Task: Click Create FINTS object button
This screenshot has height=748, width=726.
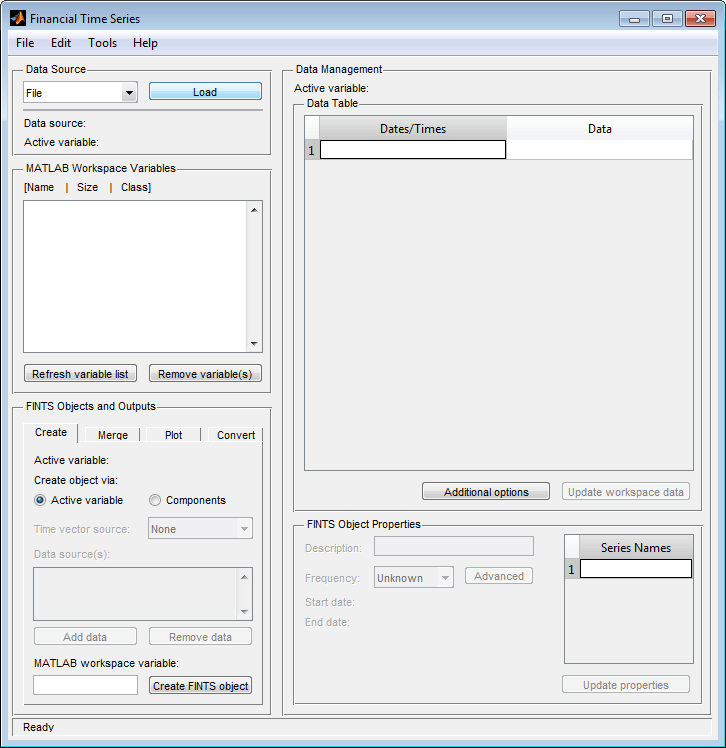Action: tap(200, 686)
